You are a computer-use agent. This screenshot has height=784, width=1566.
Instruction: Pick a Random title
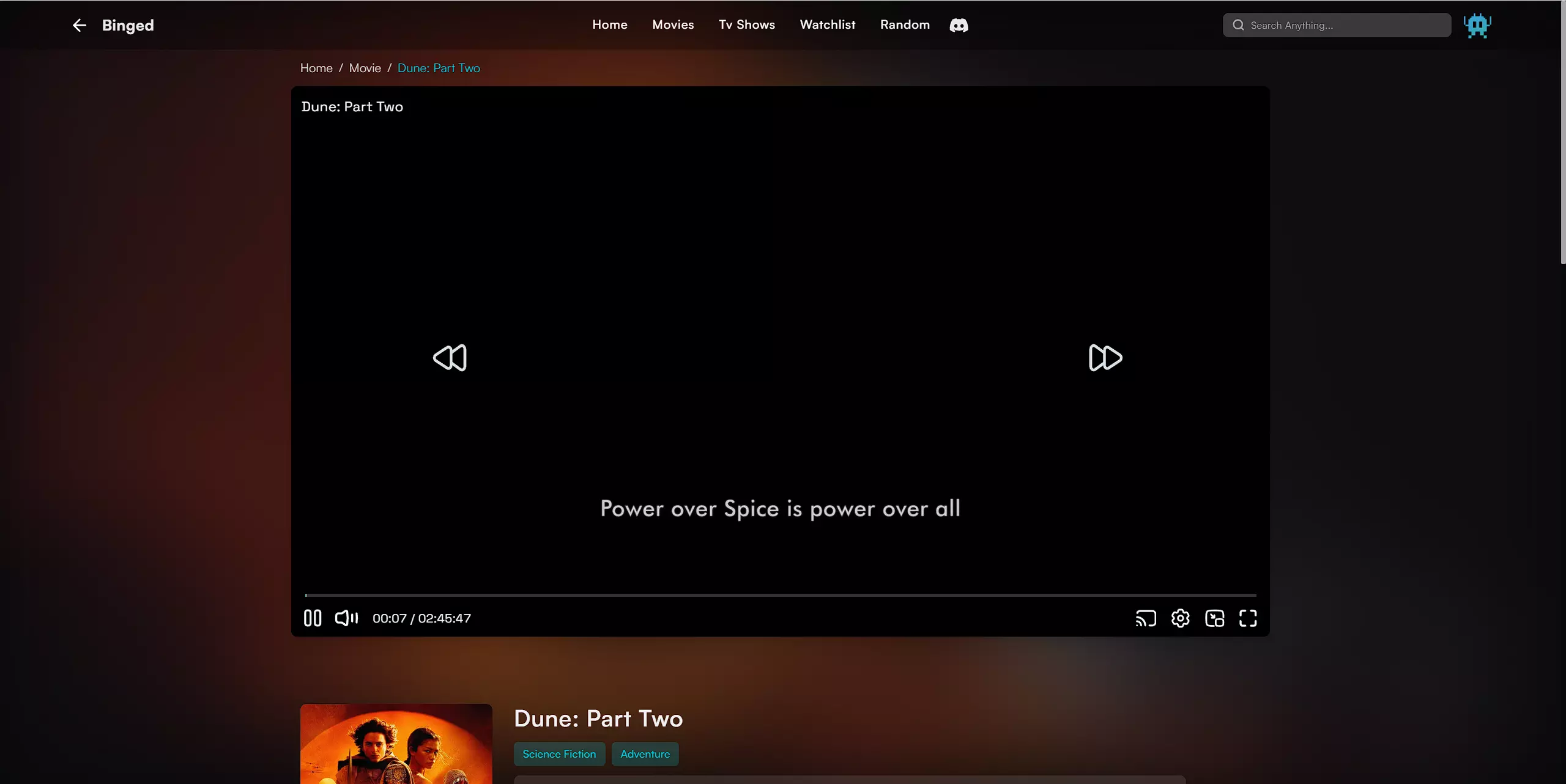tap(904, 25)
